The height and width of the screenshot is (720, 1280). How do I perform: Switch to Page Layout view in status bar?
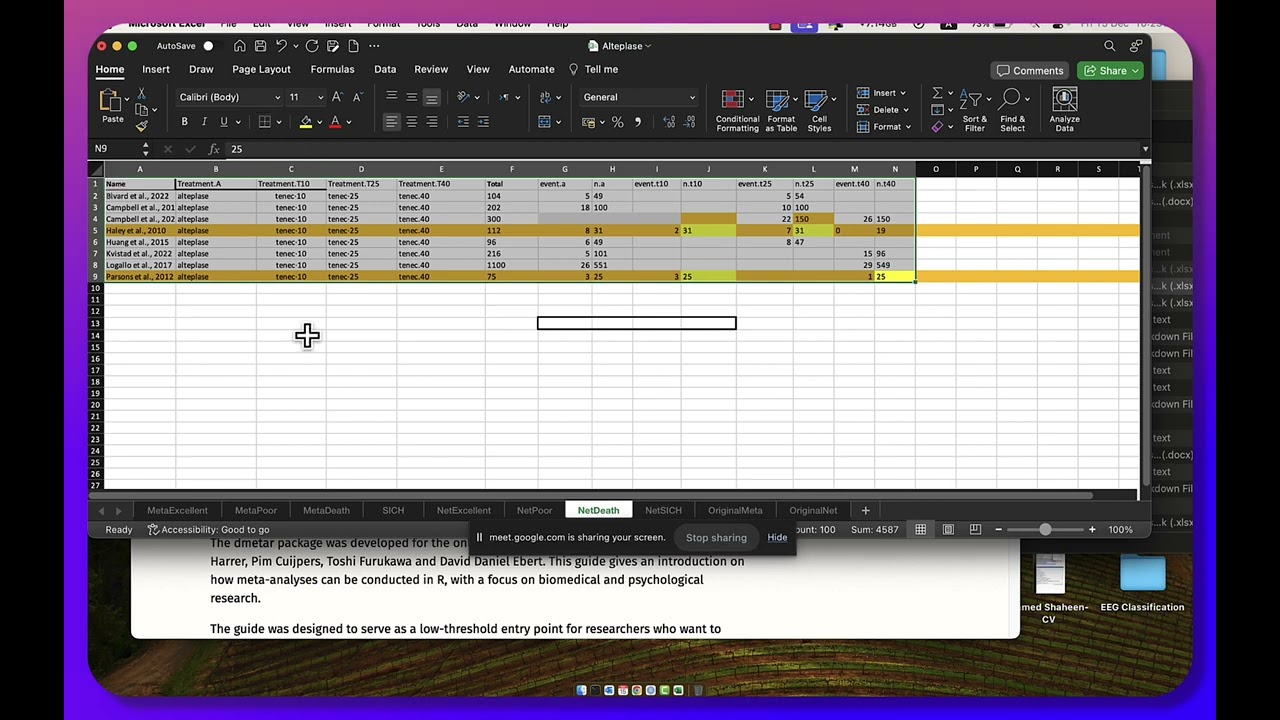[948, 530]
